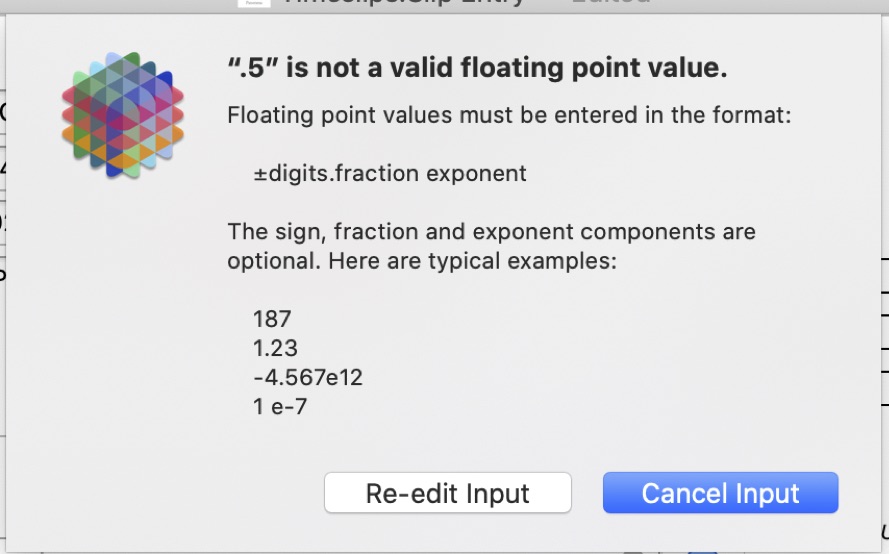Click the "±digits.fraction" format text
This screenshot has height=554, width=889.
tap(336, 173)
